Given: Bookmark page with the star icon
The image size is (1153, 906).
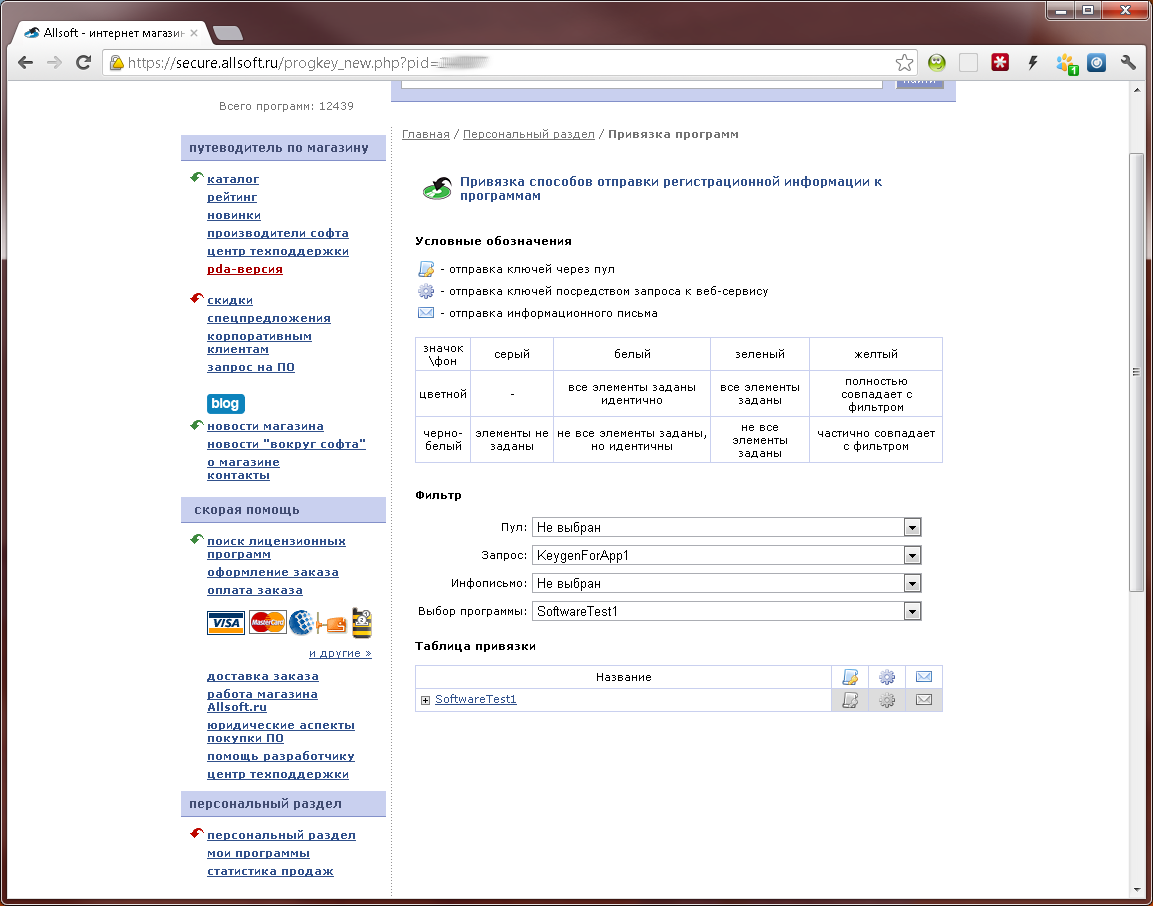Looking at the screenshot, I should point(904,63).
